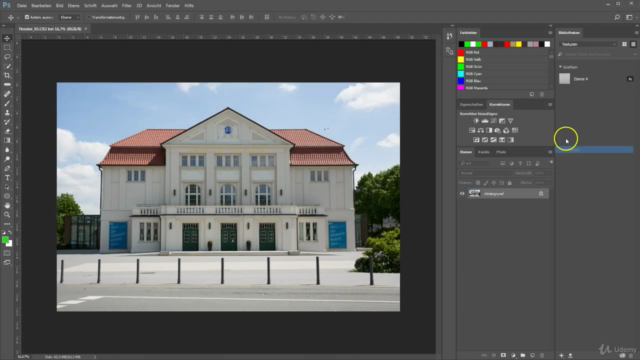Add a Color Balance adjustment
640x360 pixels.
[480, 130]
